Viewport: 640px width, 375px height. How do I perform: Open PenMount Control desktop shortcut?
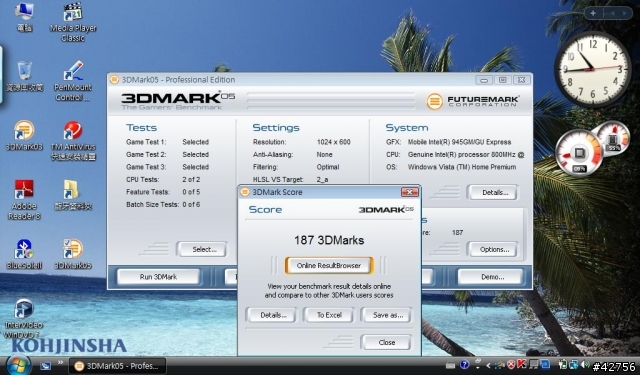coord(73,81)
